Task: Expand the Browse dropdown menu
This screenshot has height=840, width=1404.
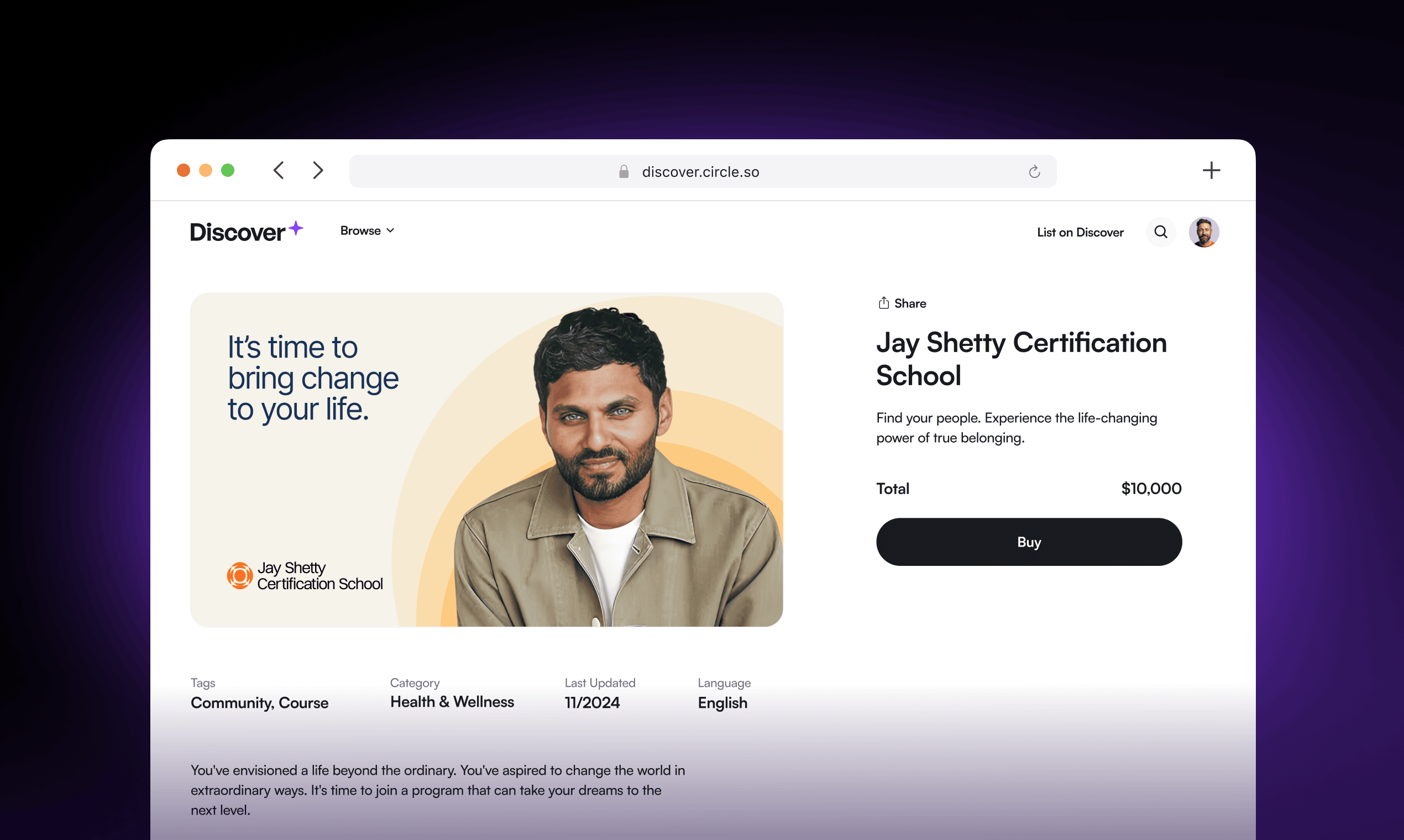Action: (x=367, y=231)
